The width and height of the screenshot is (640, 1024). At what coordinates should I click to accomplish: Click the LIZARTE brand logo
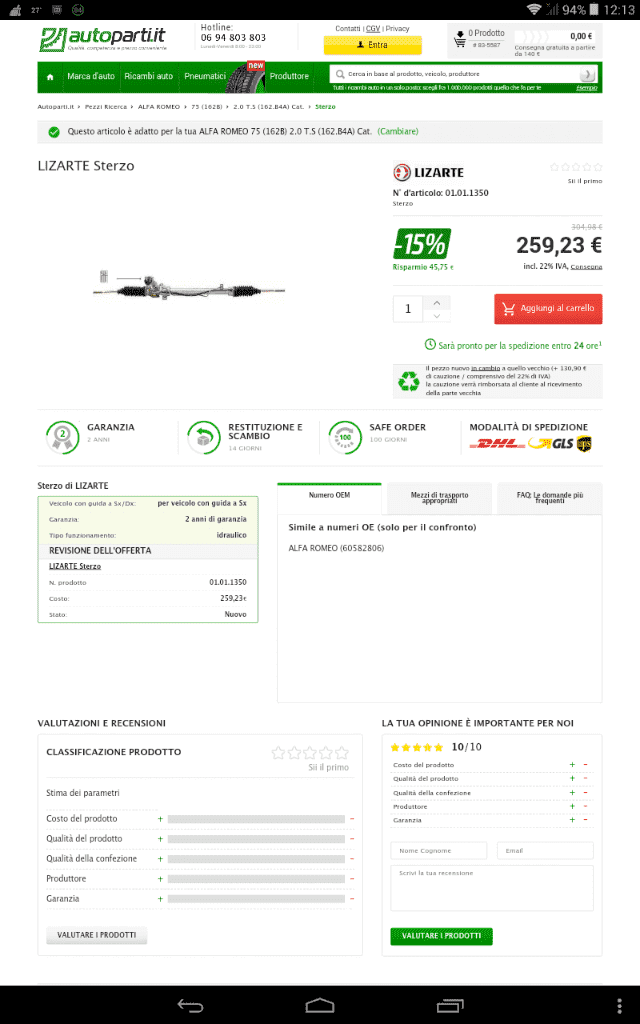click(x=428, y=172)
